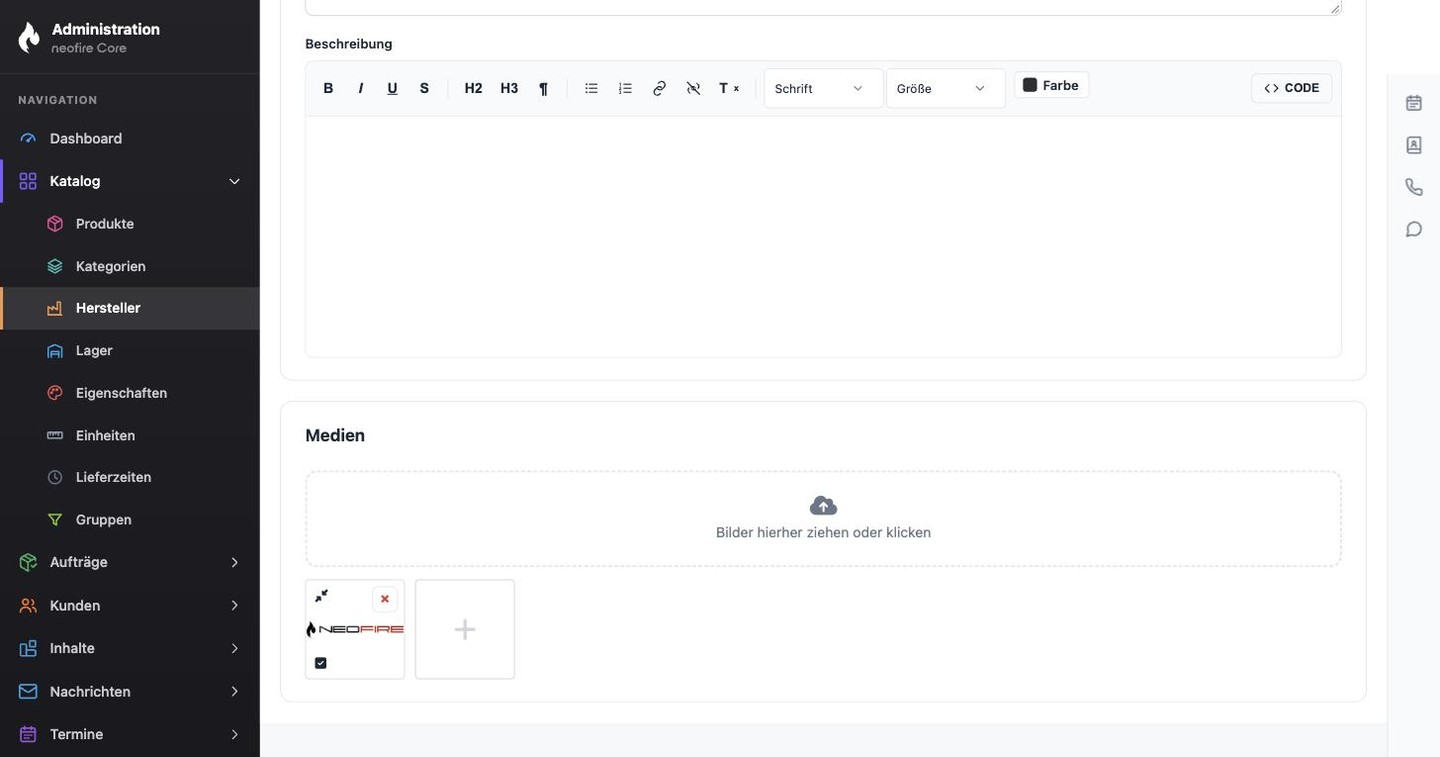
Task: Open the Gruppen page
Action: tap(130, 520)
